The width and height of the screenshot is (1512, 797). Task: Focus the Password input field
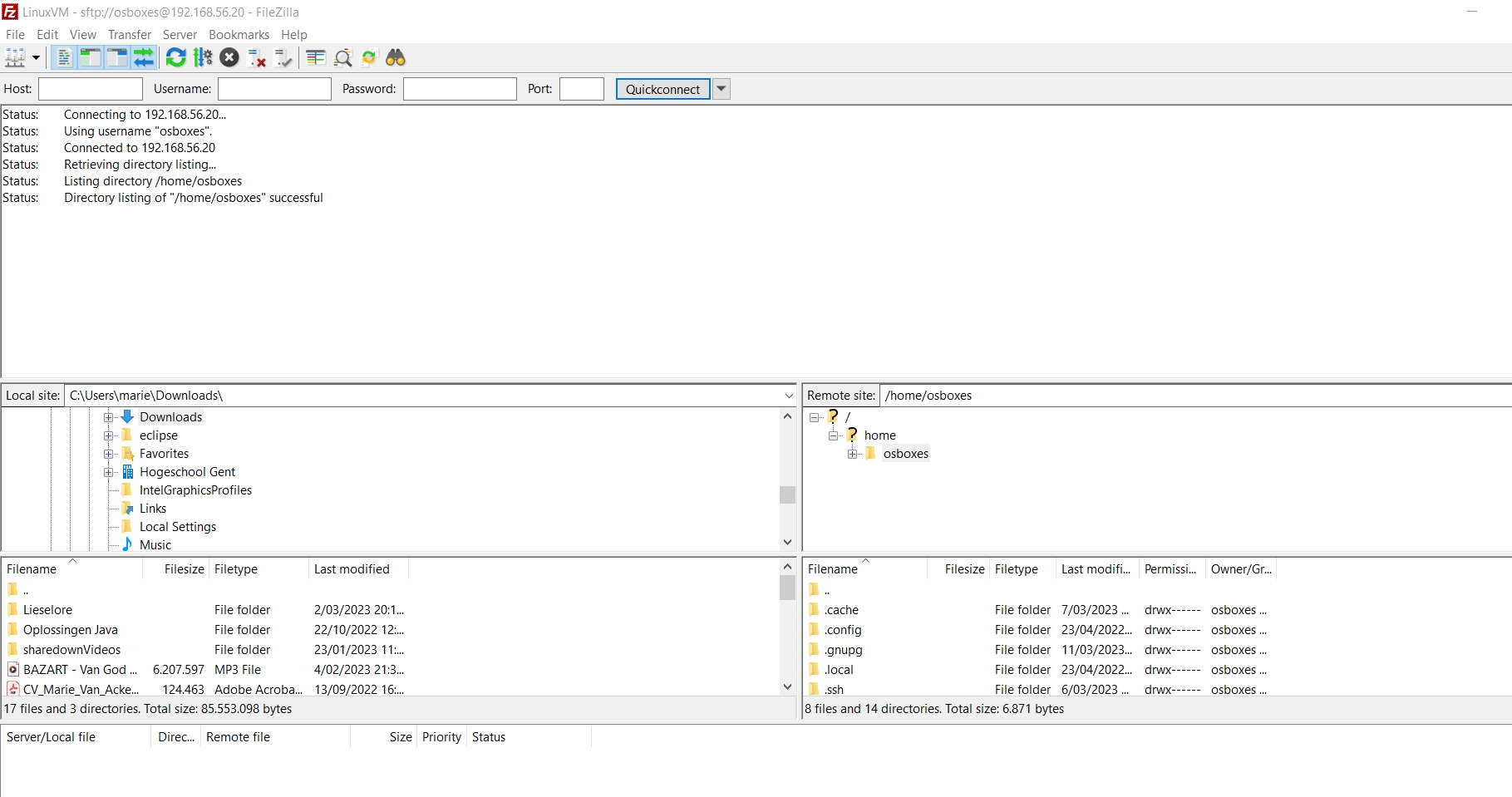[460, 89]
